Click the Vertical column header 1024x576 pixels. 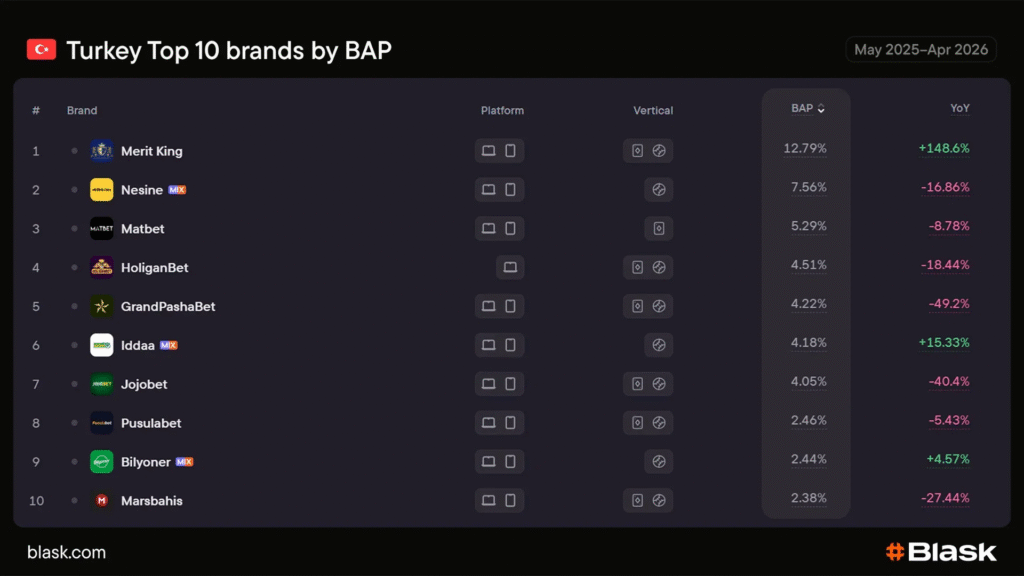tap(653, 110)
